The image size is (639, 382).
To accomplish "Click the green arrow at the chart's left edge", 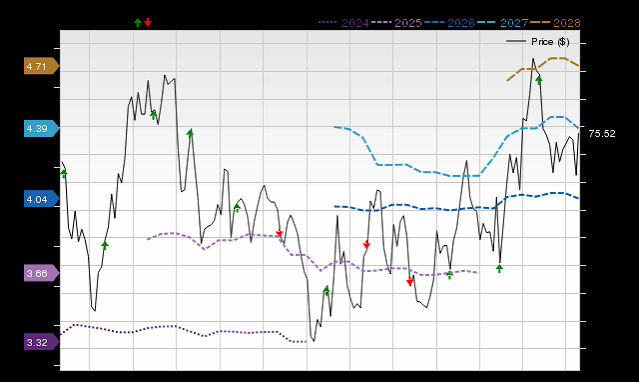I will 64,174.
